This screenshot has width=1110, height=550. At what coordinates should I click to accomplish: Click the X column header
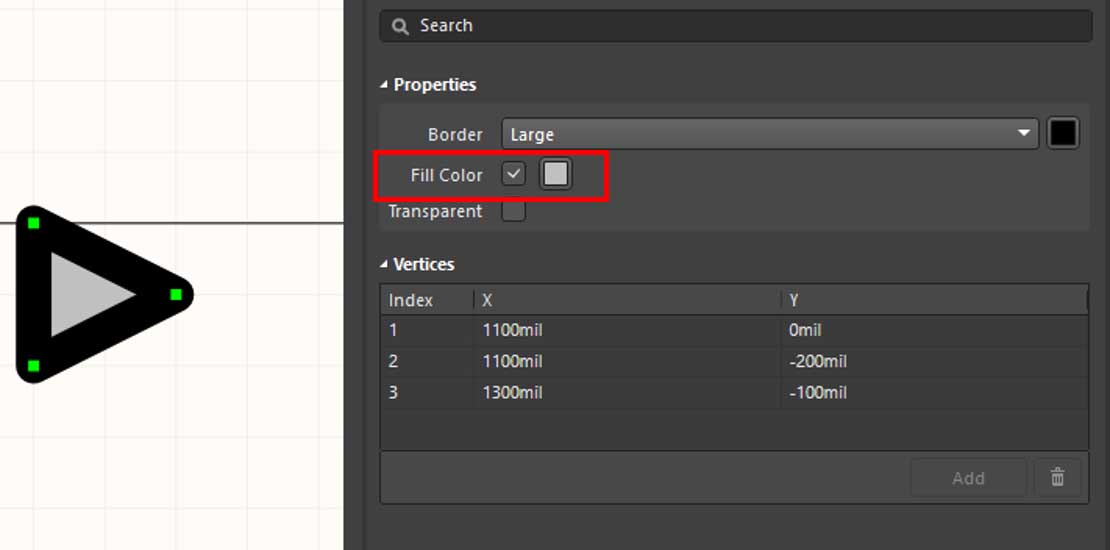coord(626,300)
